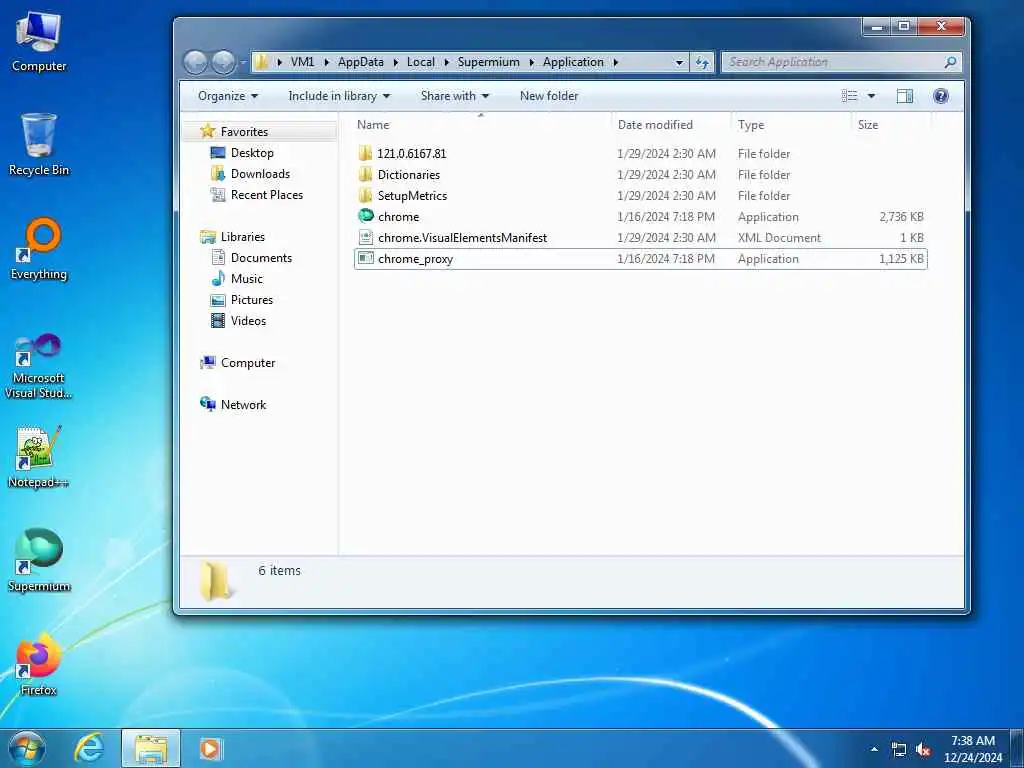Click the Explorer Forward button
The height and width of the screenshot is (768, 1024).
(223, 62)
